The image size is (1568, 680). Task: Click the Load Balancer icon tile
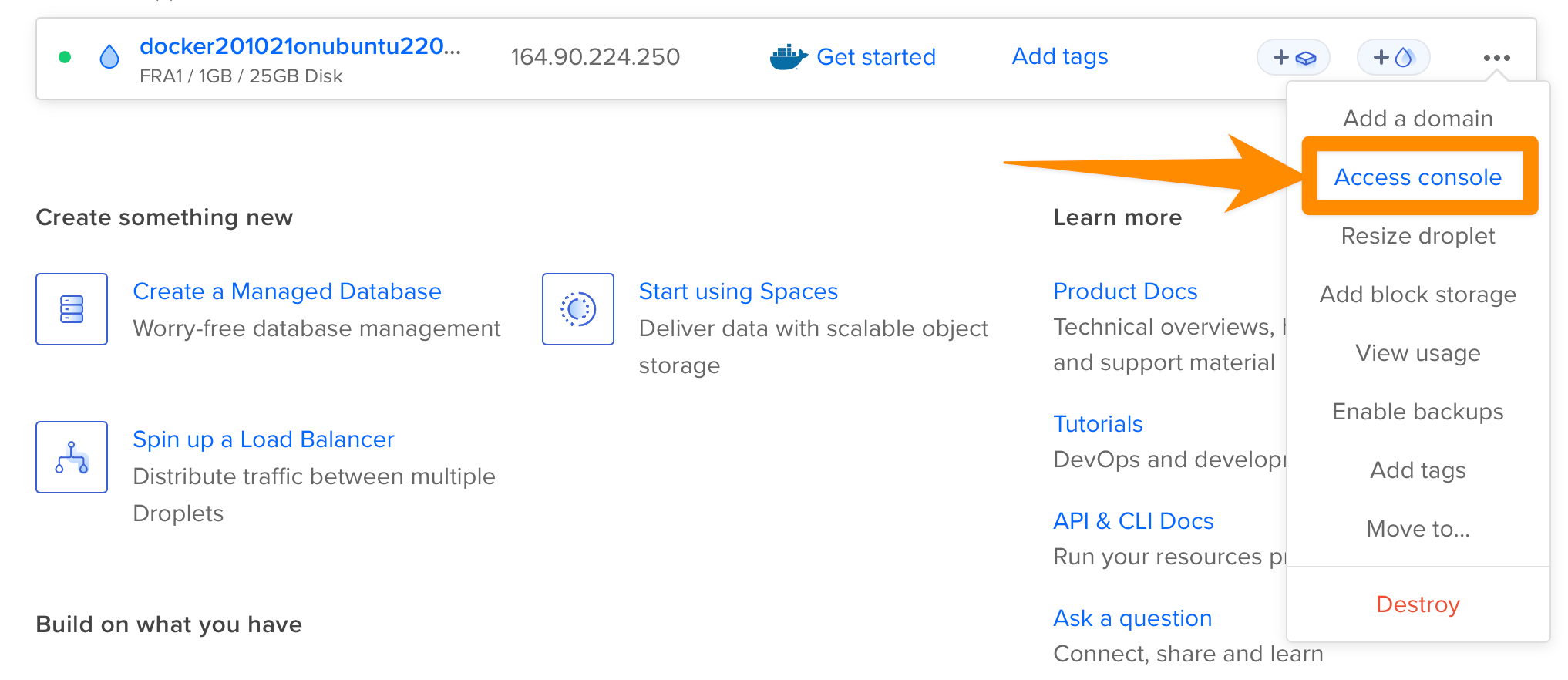(72, 457)
